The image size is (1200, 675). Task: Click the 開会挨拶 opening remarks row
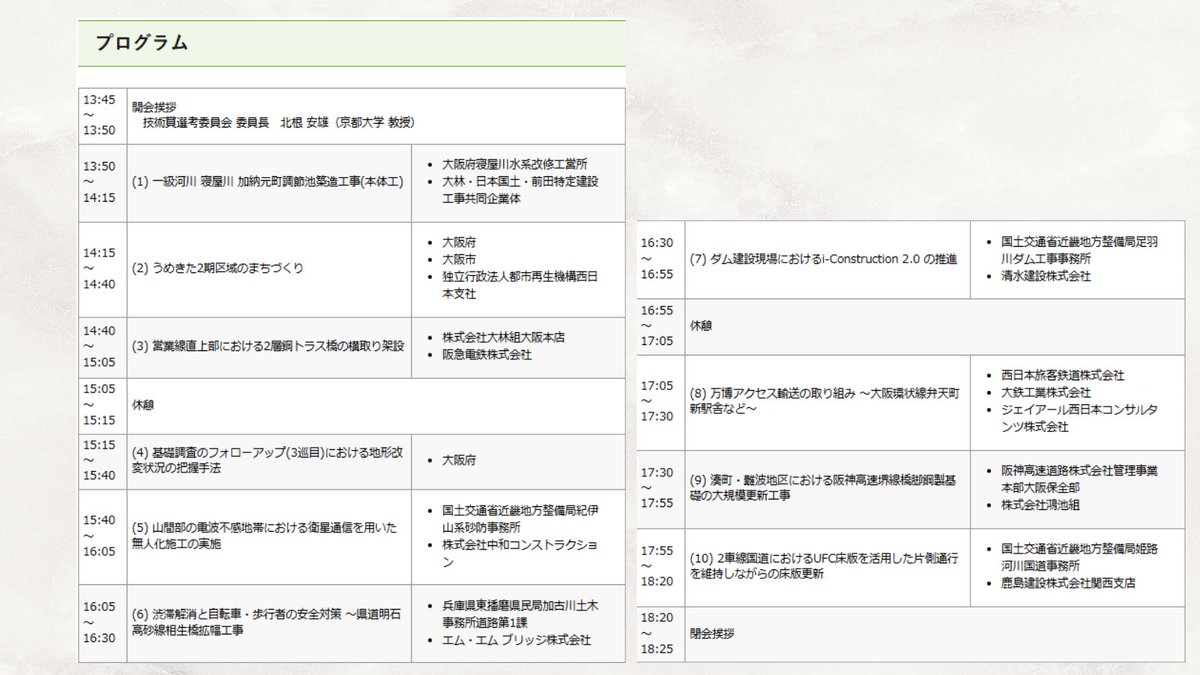[375, 116]
